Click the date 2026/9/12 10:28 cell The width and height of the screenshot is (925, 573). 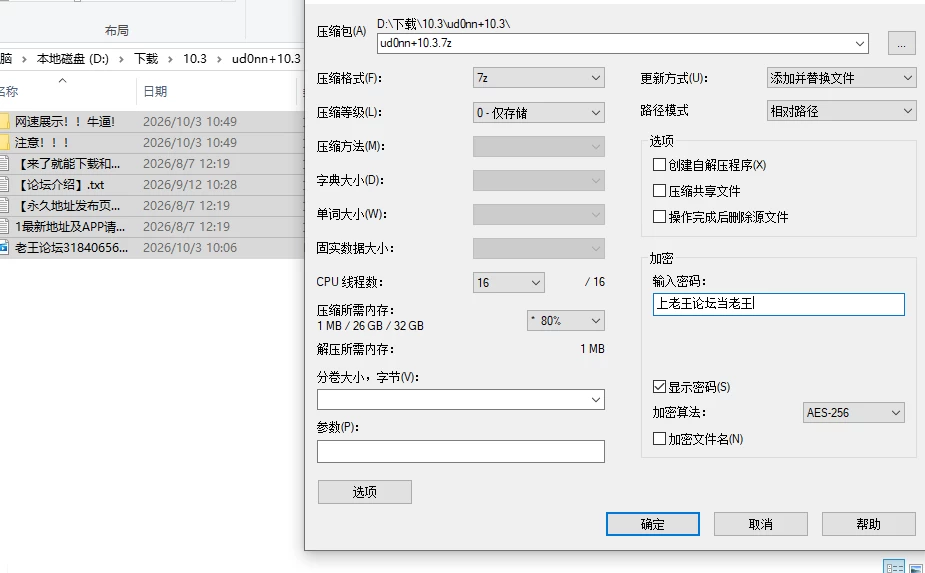[x=190, y=185]
